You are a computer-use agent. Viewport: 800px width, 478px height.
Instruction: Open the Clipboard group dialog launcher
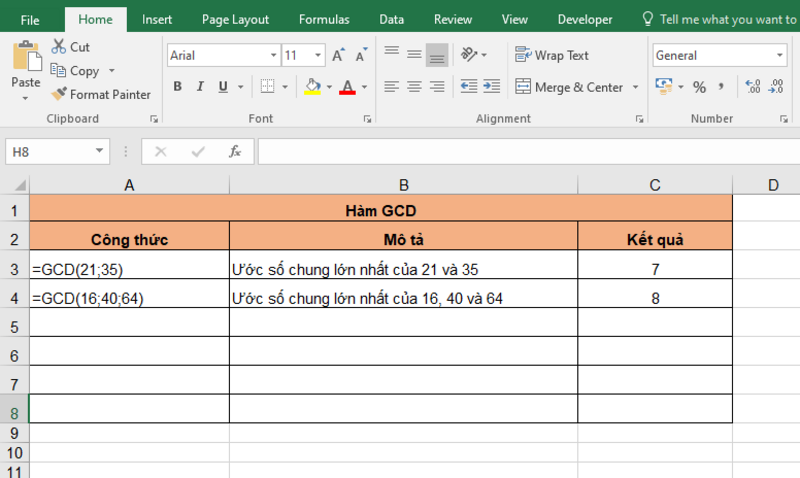click(154, 119)
